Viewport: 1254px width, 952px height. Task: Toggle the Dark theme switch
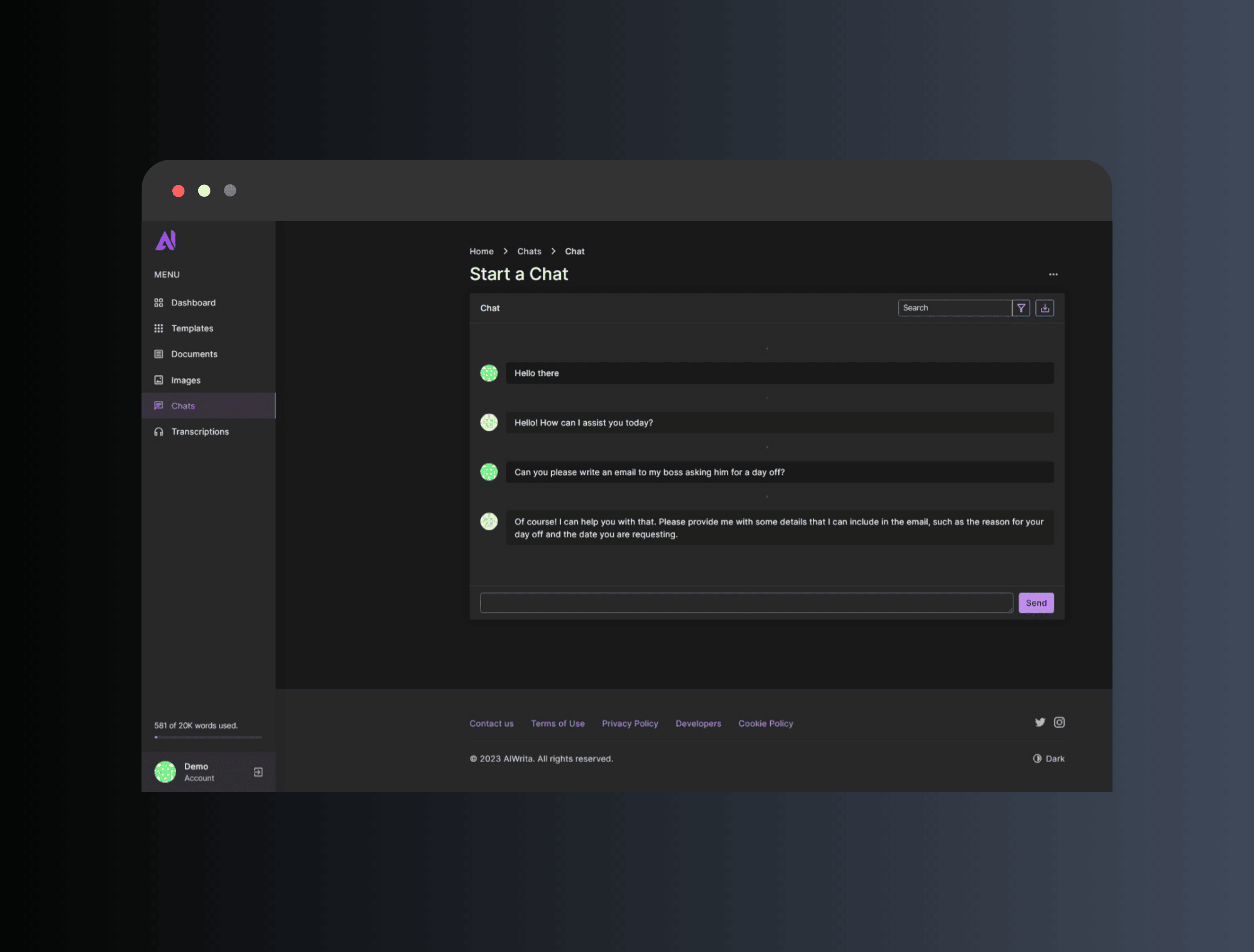click(x=1048, y=759)
